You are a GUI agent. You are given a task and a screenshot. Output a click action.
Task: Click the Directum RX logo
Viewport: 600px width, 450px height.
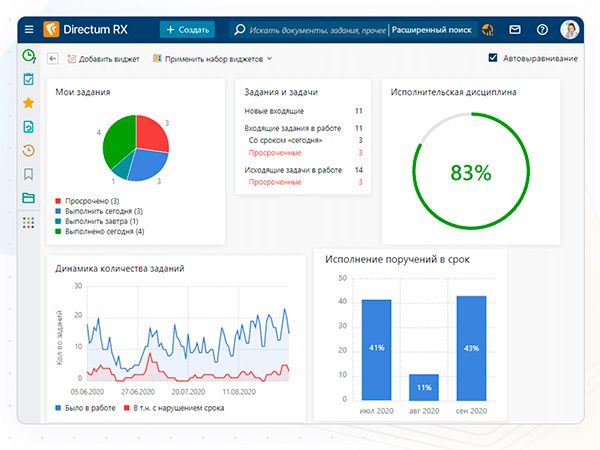coord(85,29)
